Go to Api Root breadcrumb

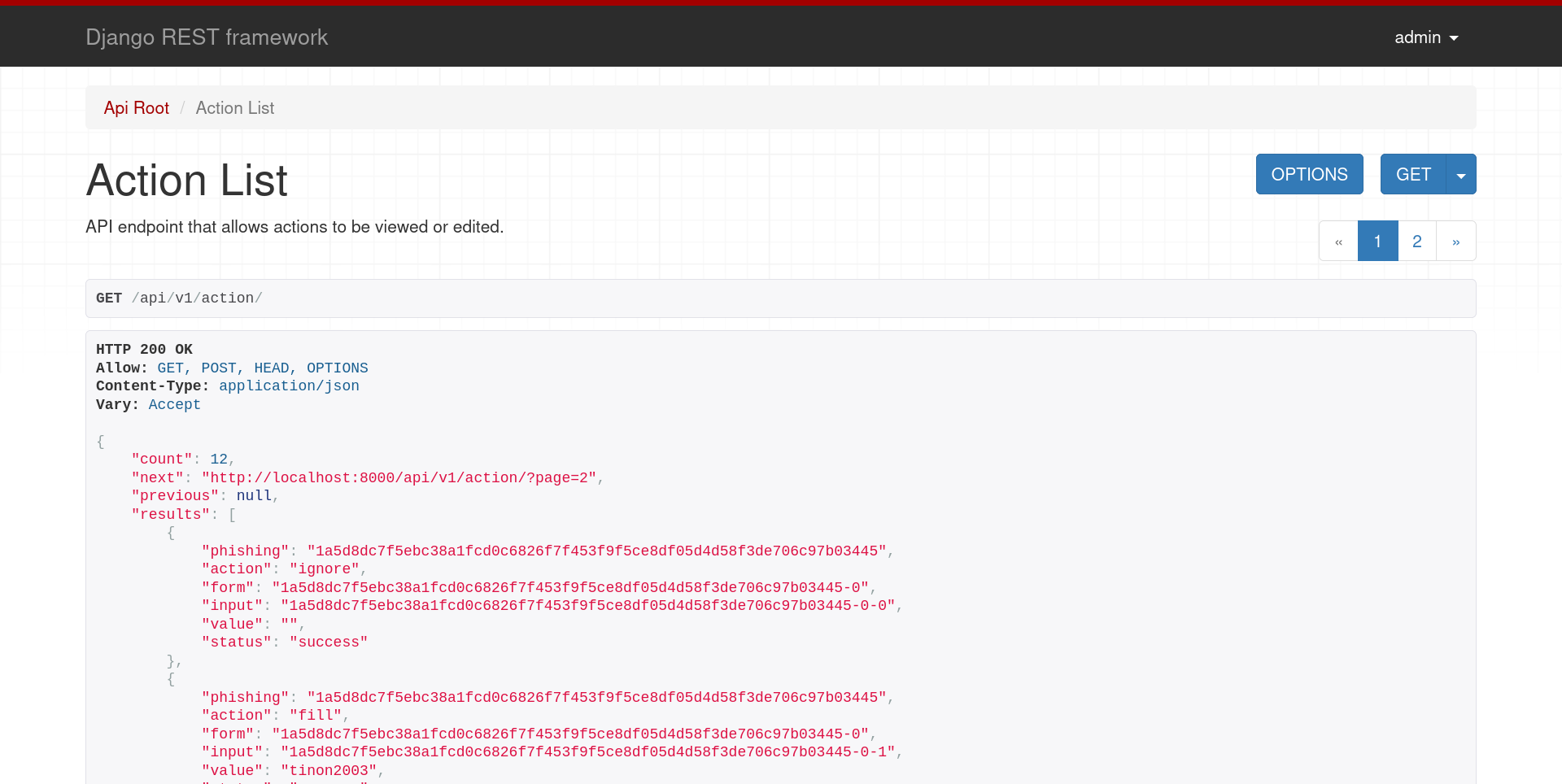click(x=137, y=108)
